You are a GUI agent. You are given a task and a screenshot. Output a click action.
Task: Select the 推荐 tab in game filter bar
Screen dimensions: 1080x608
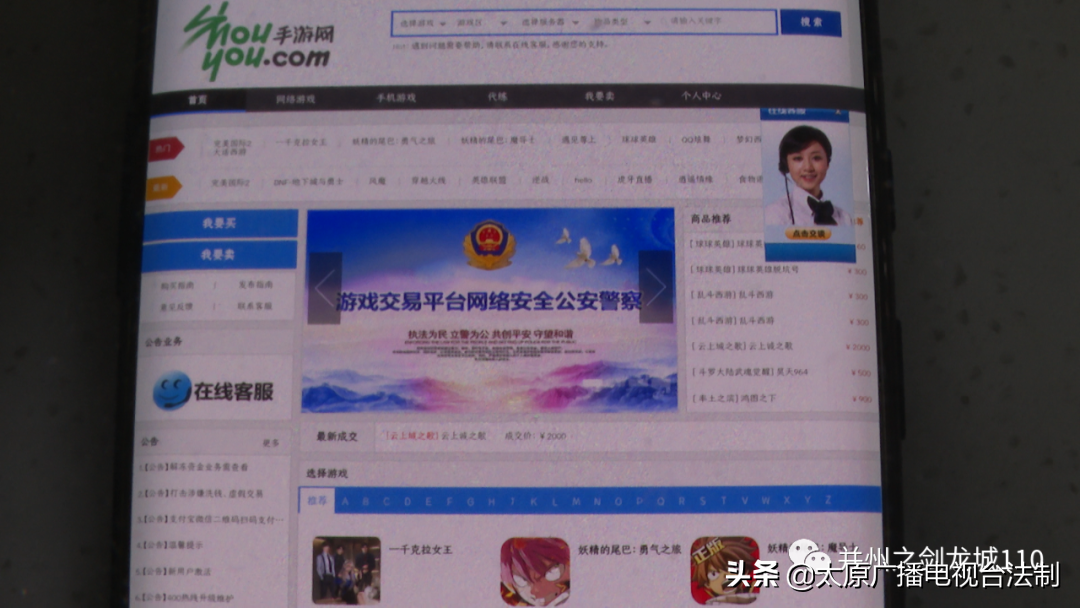click(x=319, y=499)
